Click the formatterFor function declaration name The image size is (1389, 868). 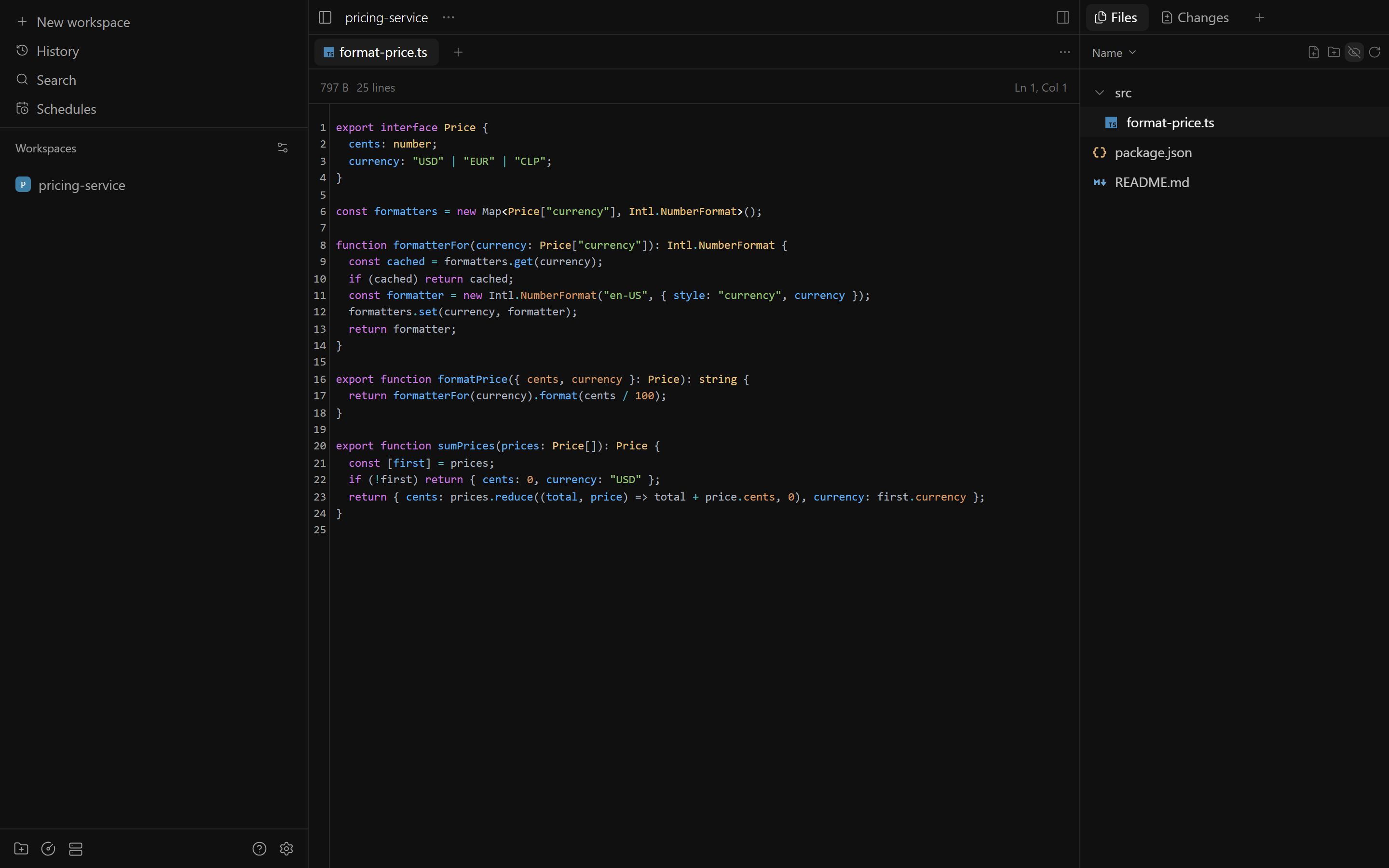pos(431,244)
